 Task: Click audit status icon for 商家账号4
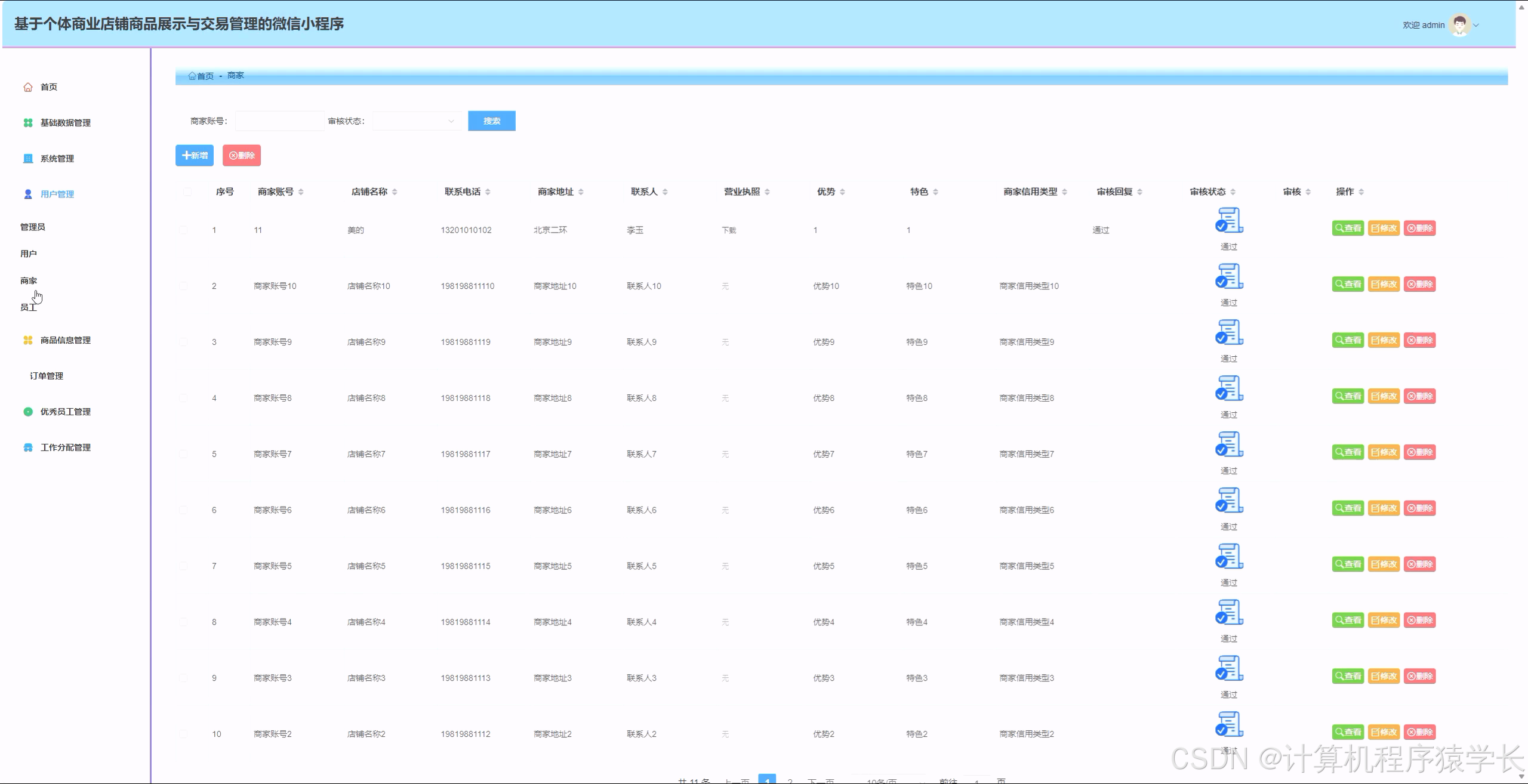(1229, 613)
